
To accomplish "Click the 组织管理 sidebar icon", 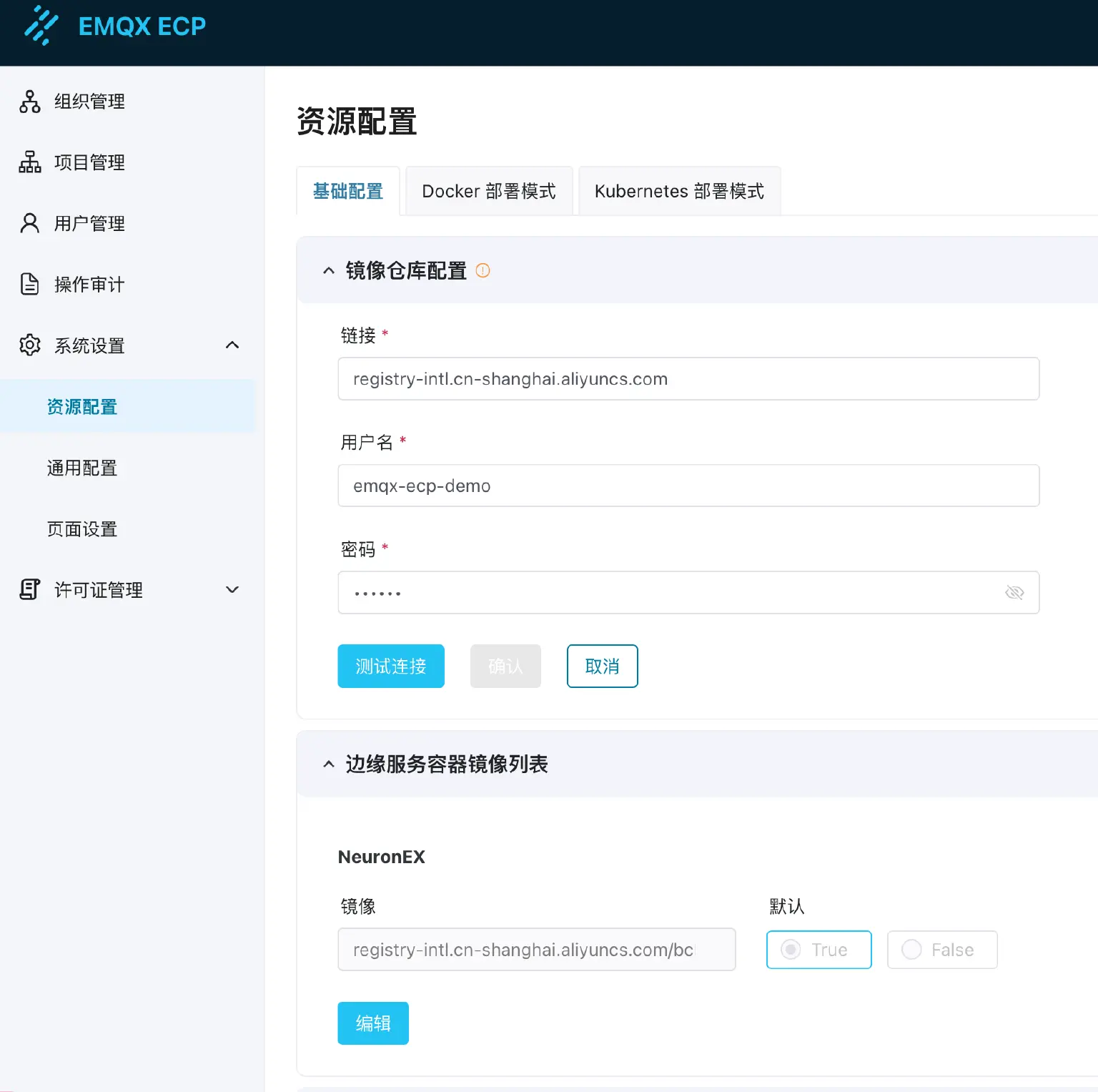I will tap(30, 102).
